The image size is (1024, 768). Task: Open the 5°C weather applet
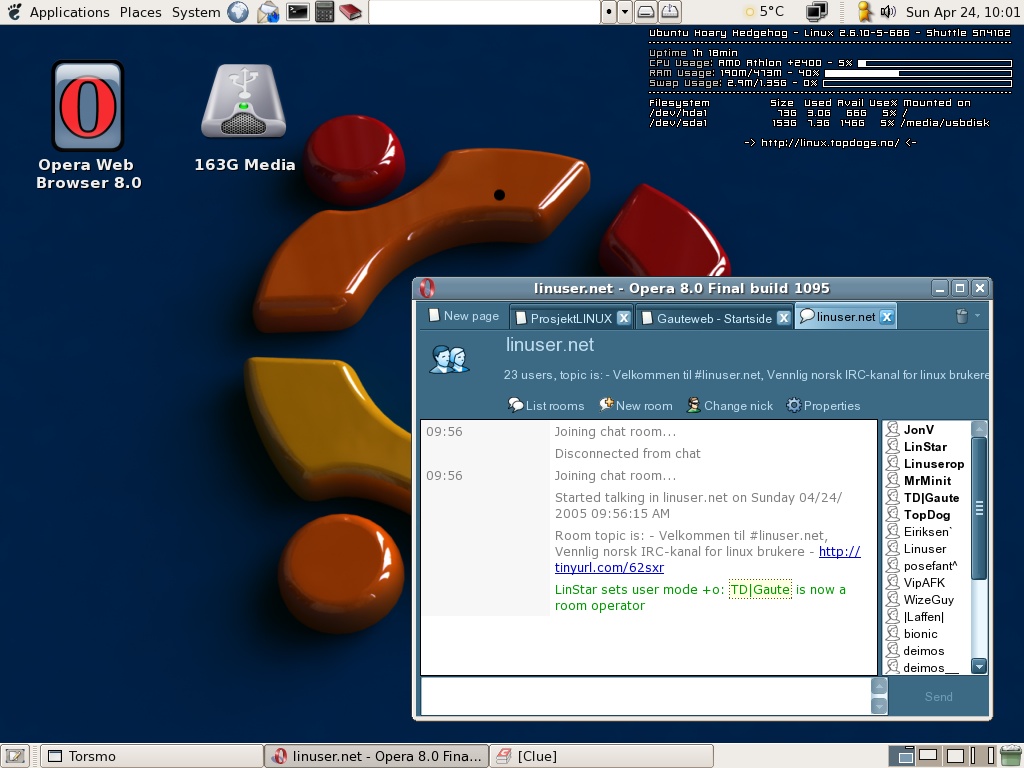click(764, 12)
